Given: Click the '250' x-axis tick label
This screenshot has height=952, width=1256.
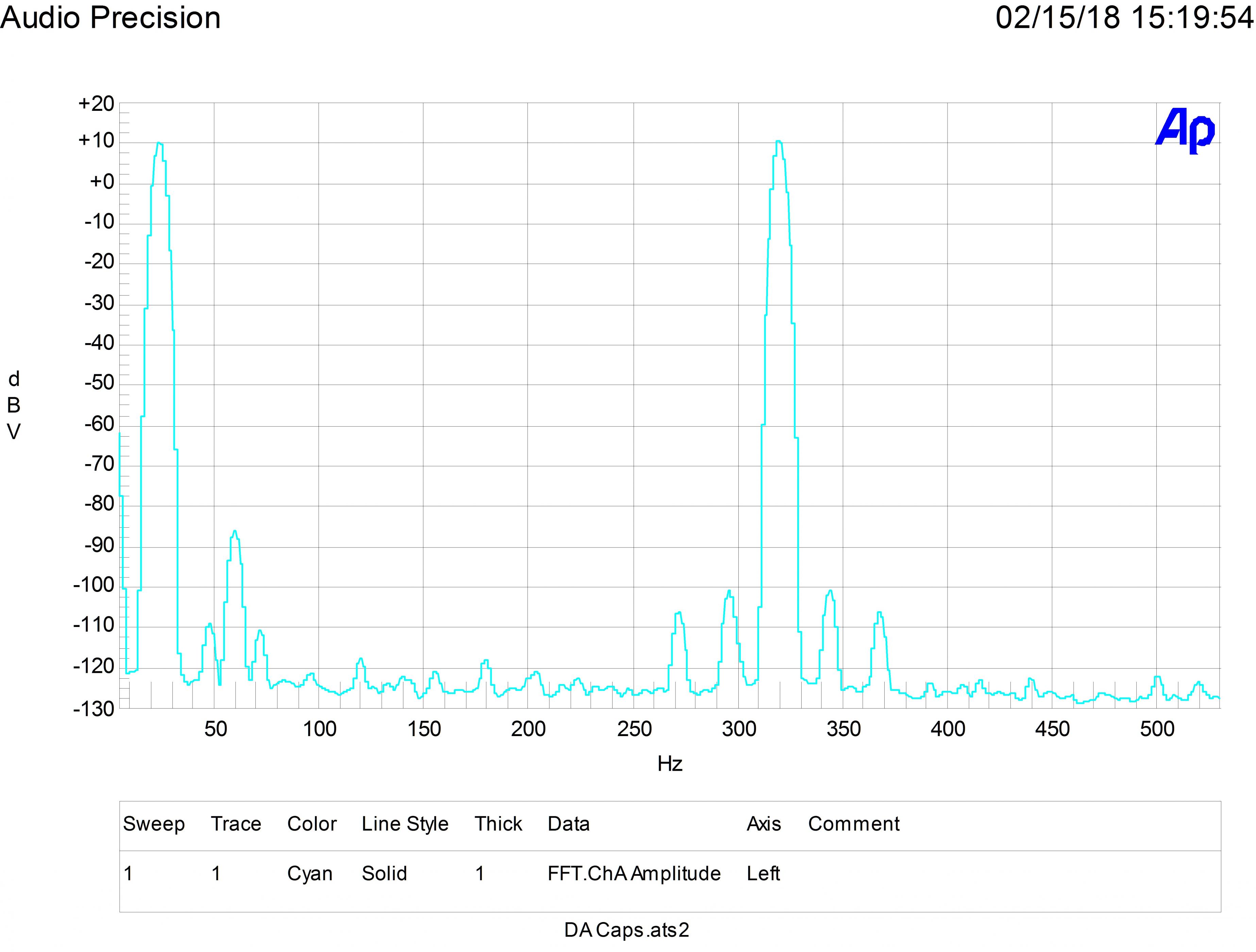Looking at the screenshot, I should click(634, 729).
